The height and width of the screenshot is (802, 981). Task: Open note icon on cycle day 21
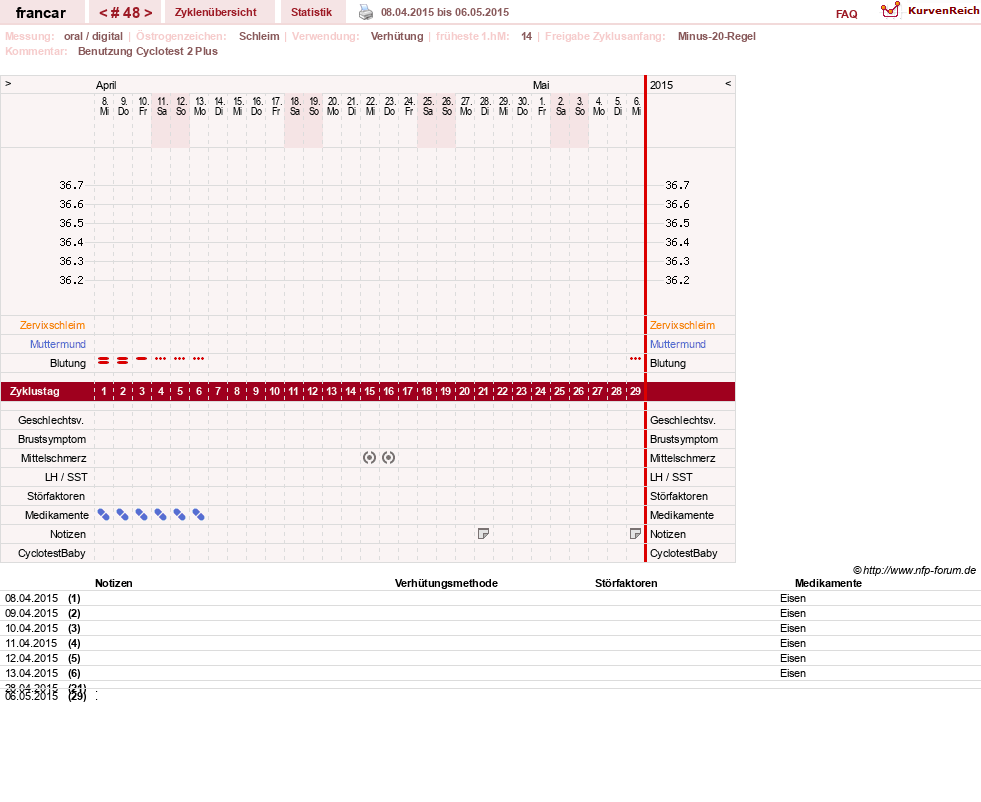tap(483, 534)
